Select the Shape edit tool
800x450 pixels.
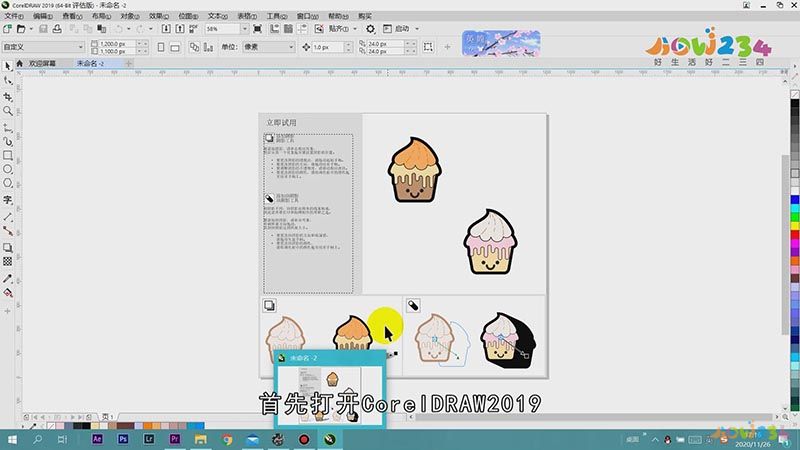pyautogui.click(x=8, y=81)
